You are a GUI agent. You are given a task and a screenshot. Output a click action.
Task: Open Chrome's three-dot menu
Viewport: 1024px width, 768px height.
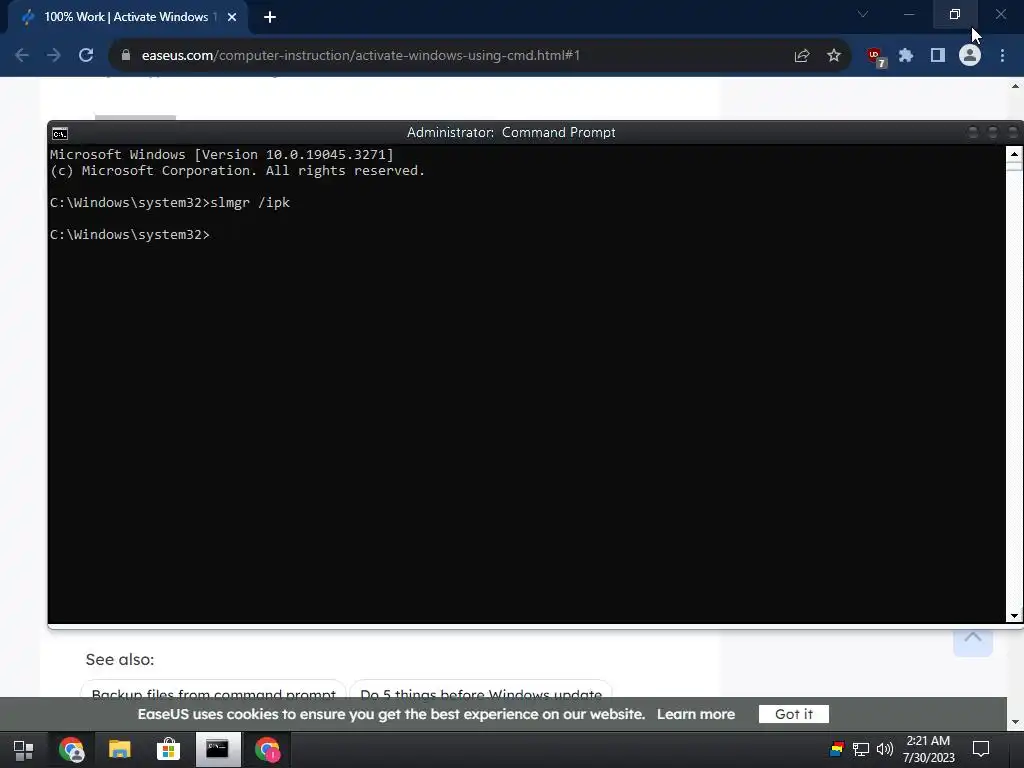1002,56
